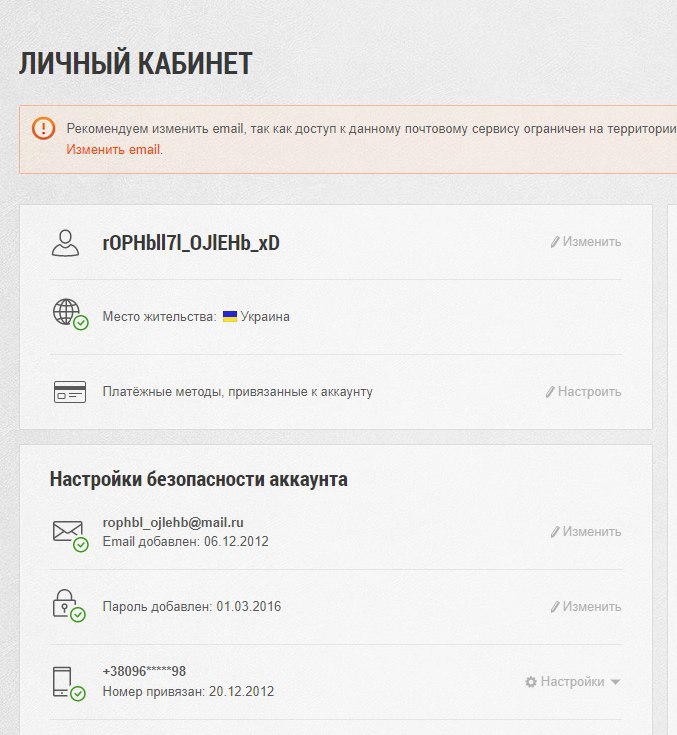The height and width of the screenshot is (735, 677).
Task: Click the pencil icon next to Настроить
Action: click(x=550, y=392)
